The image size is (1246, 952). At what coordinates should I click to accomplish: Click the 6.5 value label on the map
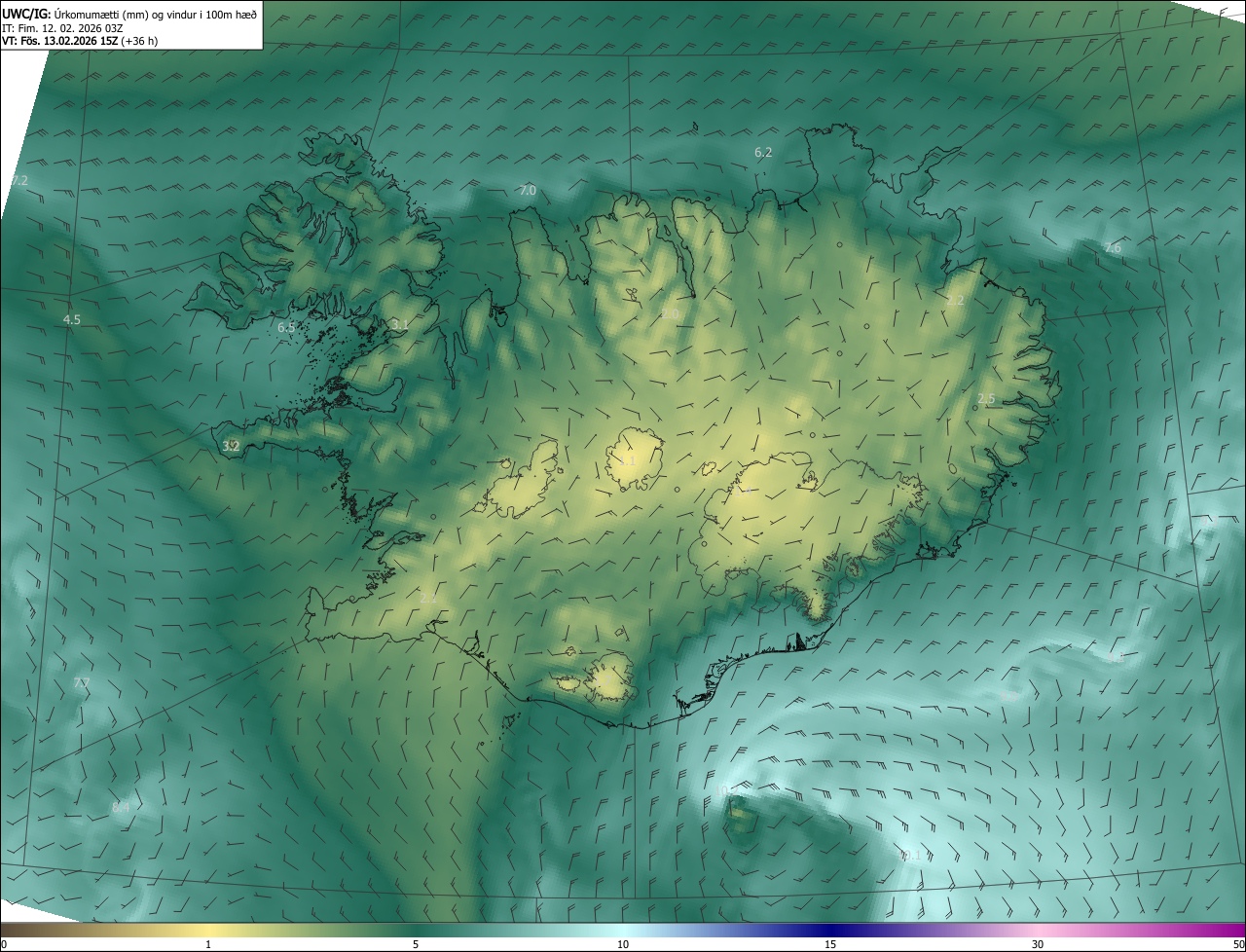click(x=286, y=328)
